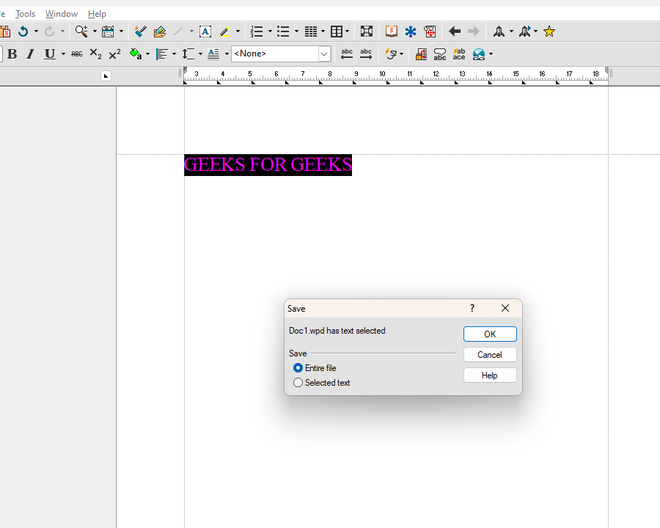Click the Redo icon
Screen dimensions: 660x528
pyautogui.click(x=49, y=32)
